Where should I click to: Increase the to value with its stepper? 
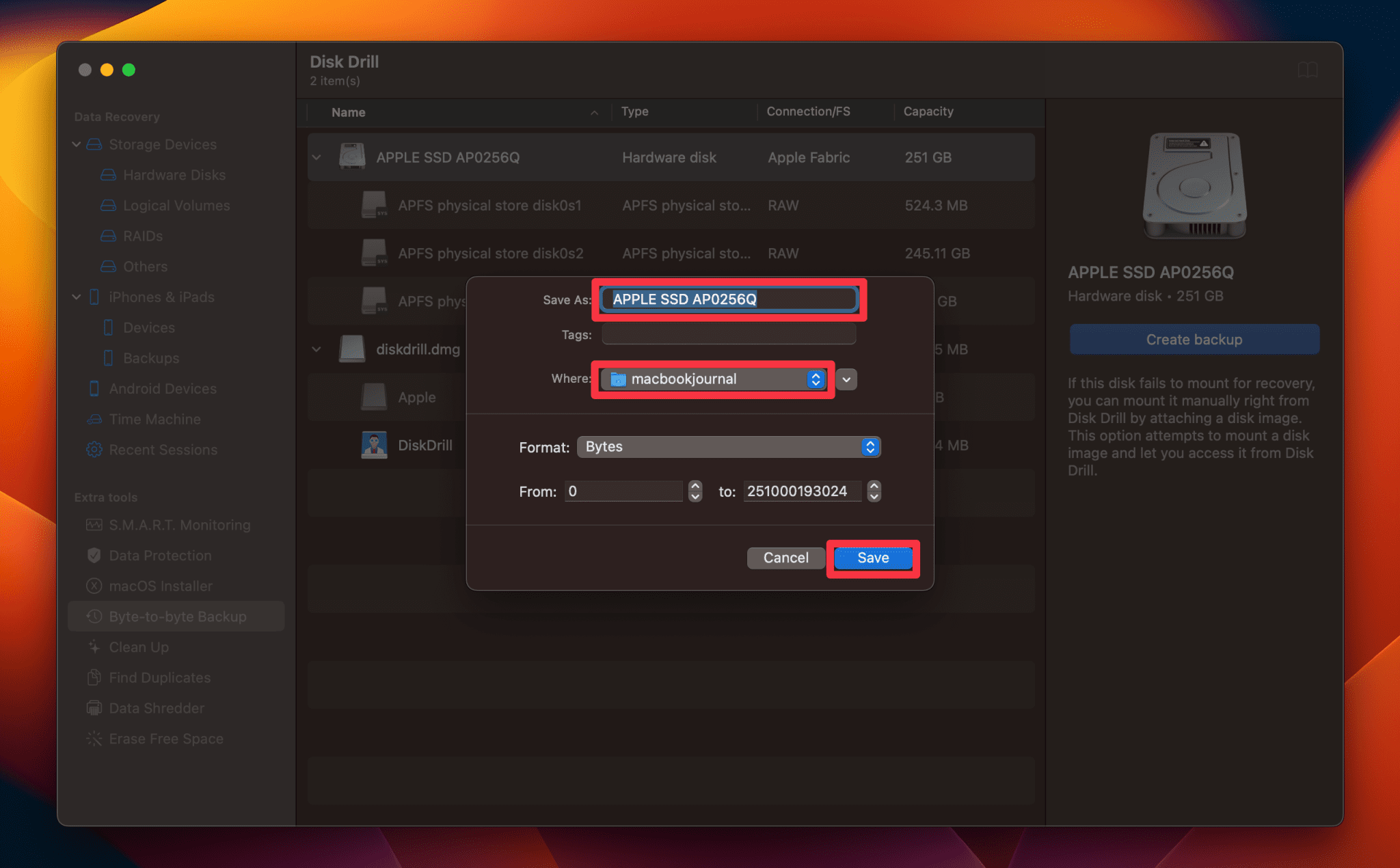(874, 487)
